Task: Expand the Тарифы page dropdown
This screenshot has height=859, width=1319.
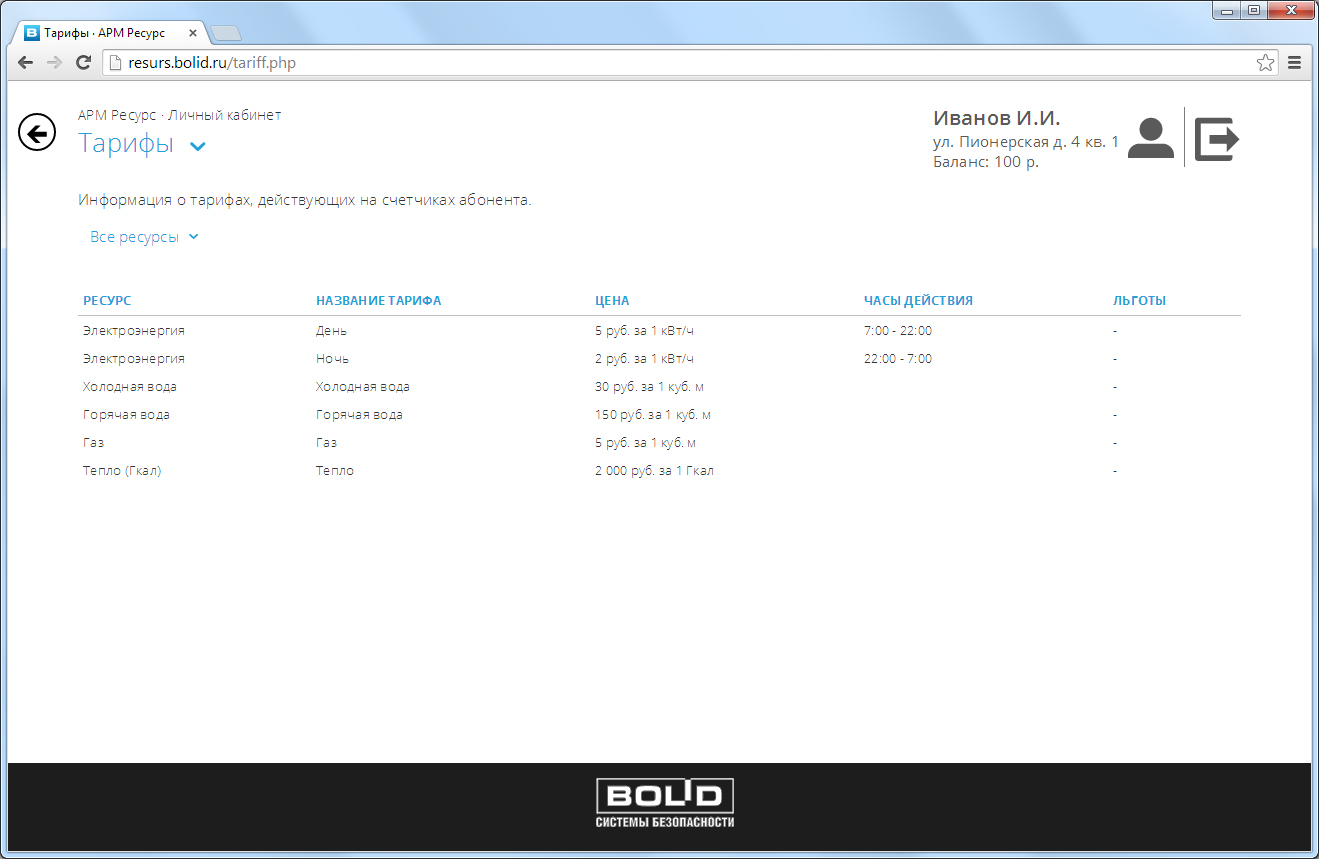Action: coord(198,146)
